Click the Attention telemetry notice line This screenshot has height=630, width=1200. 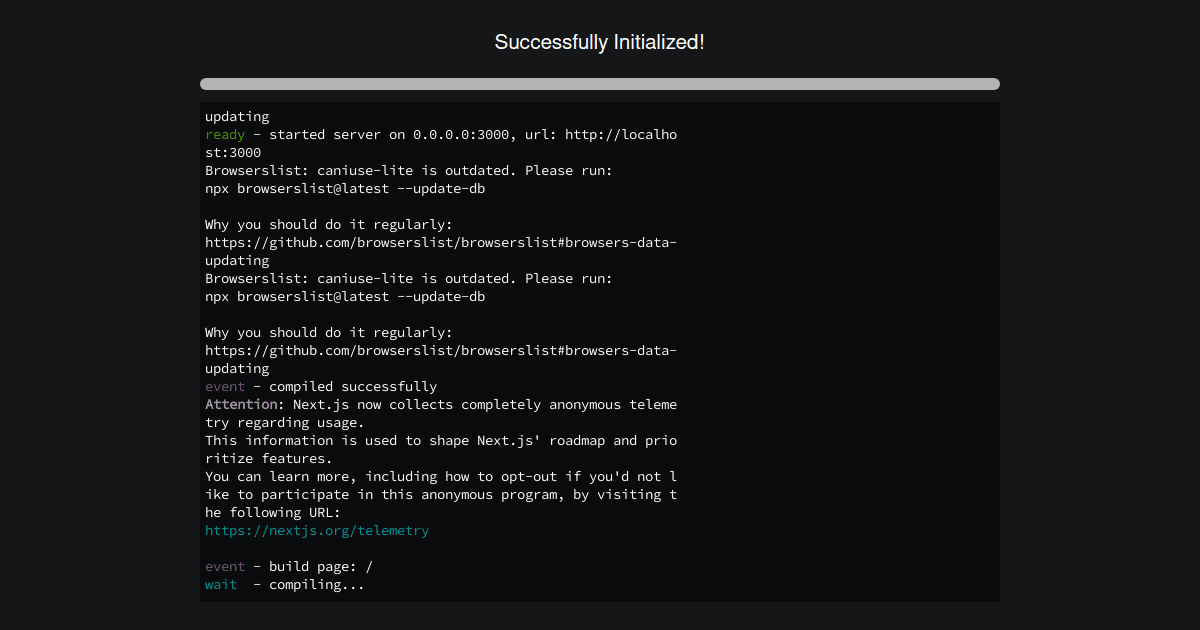coord(440,404)
